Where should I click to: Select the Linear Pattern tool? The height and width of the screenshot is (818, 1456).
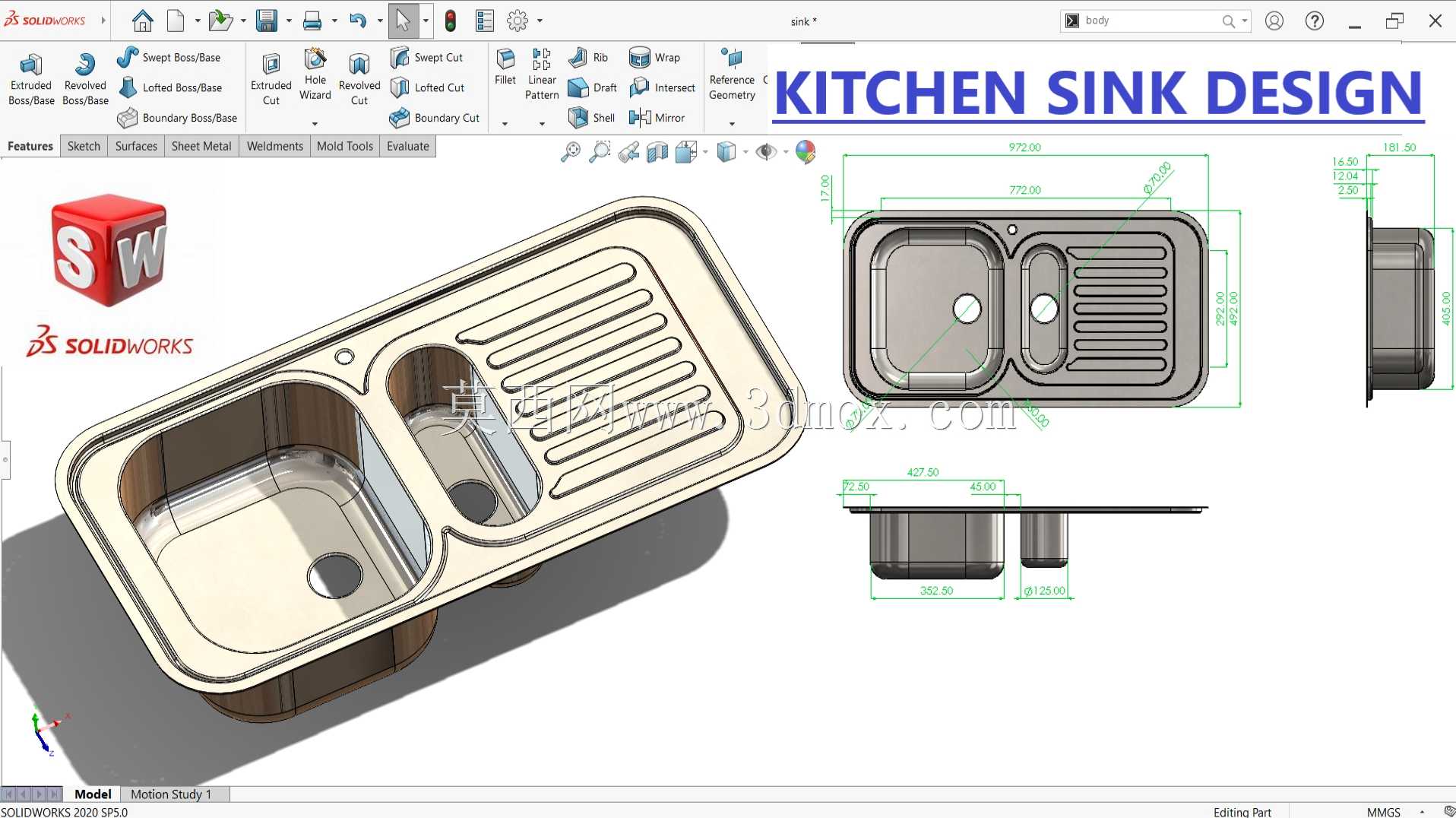(x=542, y=75)
